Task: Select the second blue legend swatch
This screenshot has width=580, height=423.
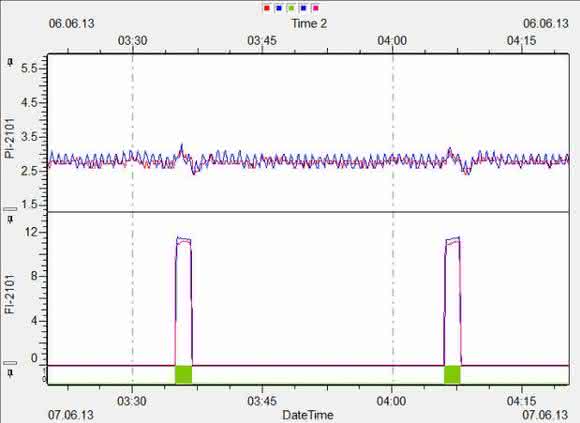Action: 303,8
